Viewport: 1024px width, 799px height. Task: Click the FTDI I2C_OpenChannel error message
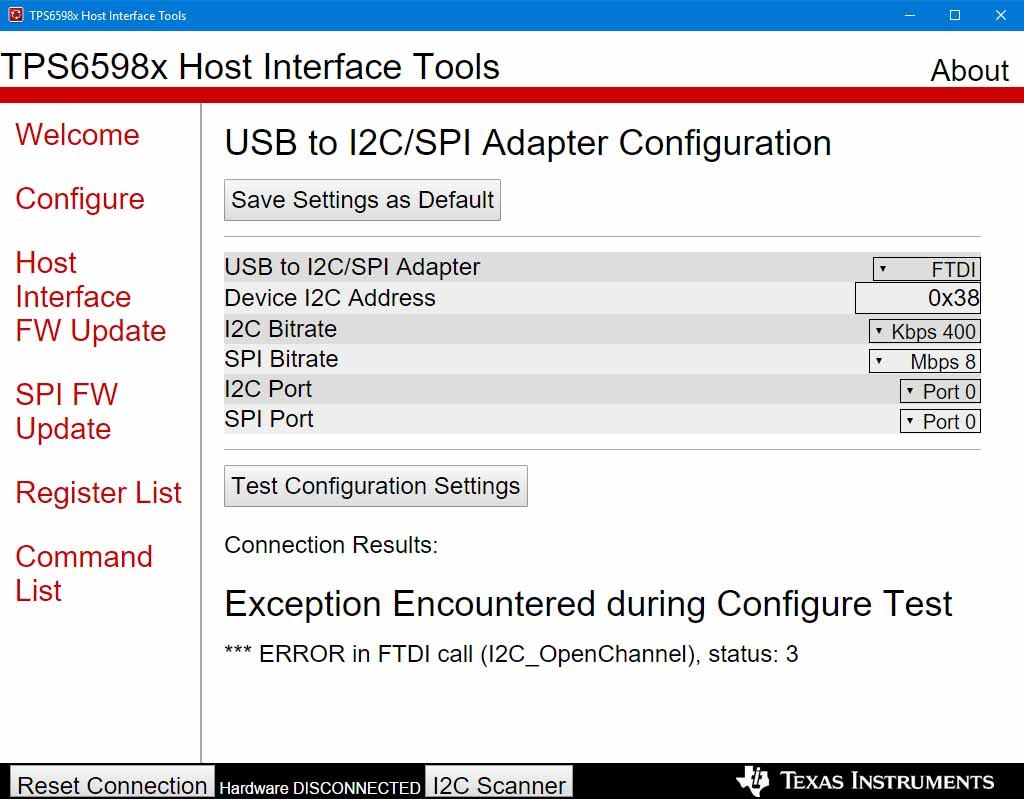[x=511, y=653]
